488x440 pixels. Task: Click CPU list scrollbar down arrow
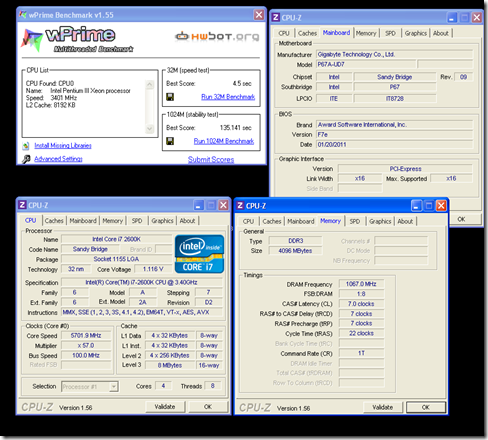tap(149, 128)
